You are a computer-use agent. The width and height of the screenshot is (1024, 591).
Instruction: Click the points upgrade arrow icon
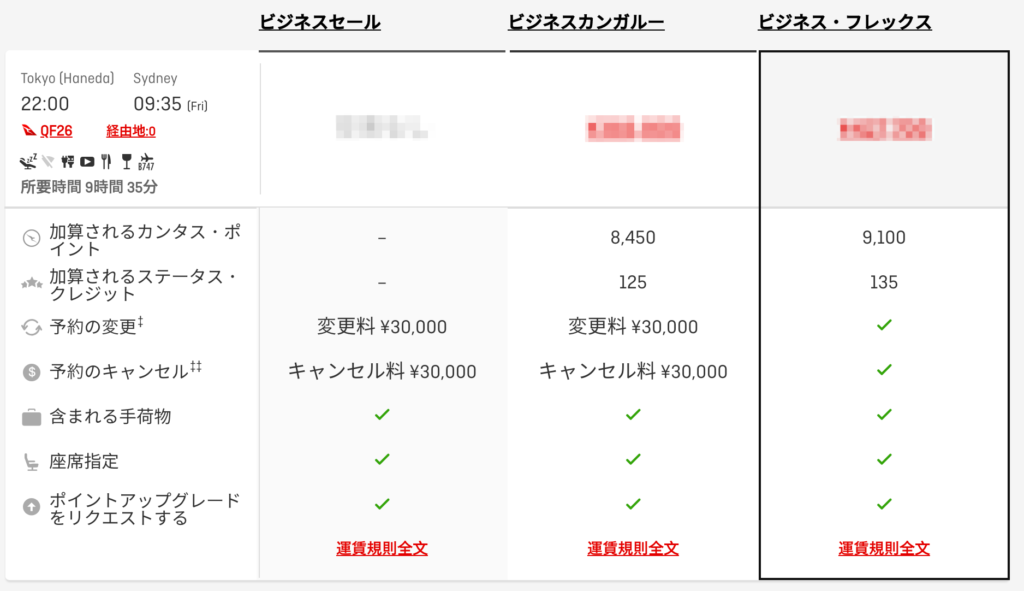(x=31, y=507)
